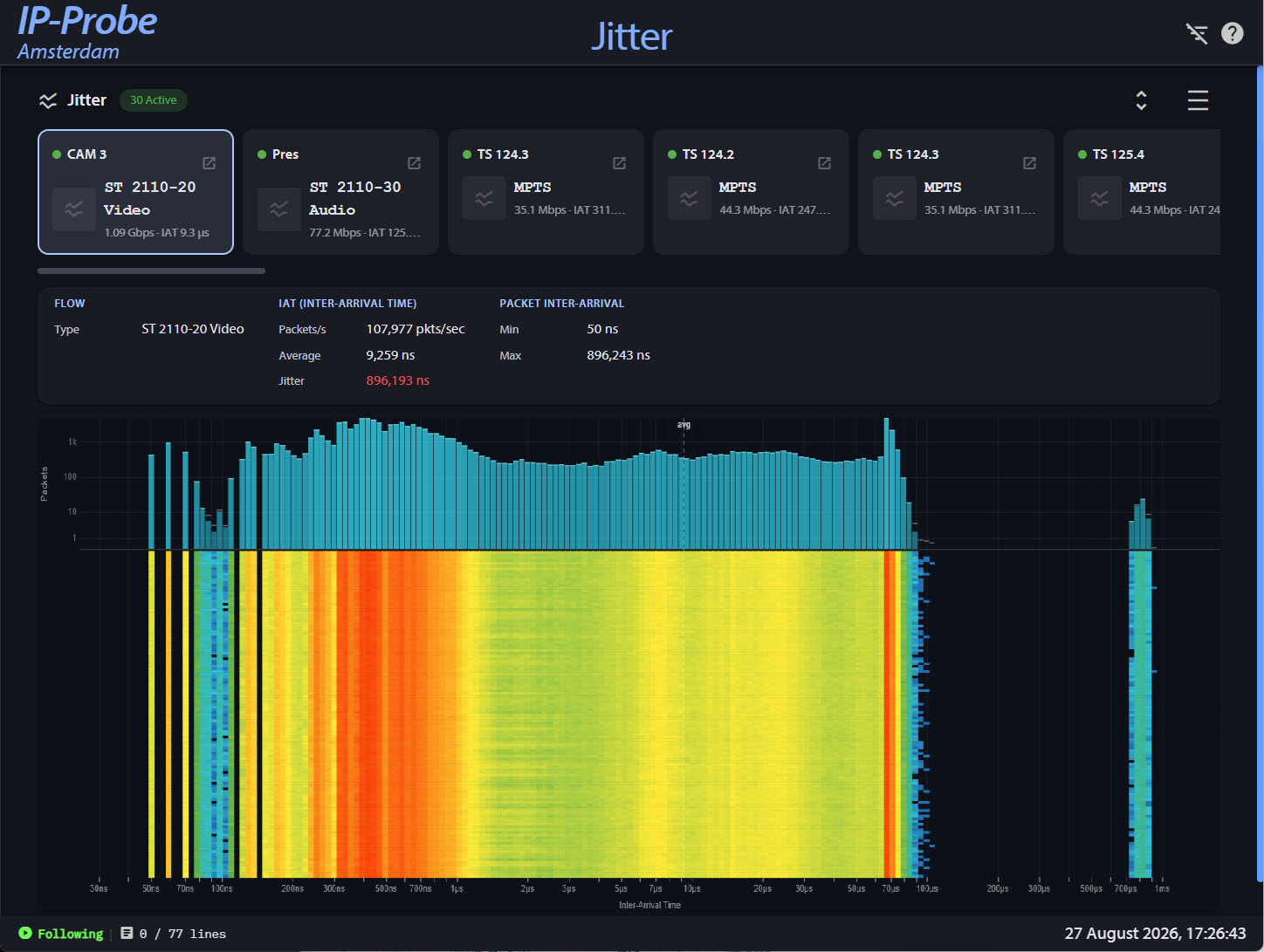Click the 30 Active badge
This screenshot has width=1264, height=952.
[x=154, y=100]
